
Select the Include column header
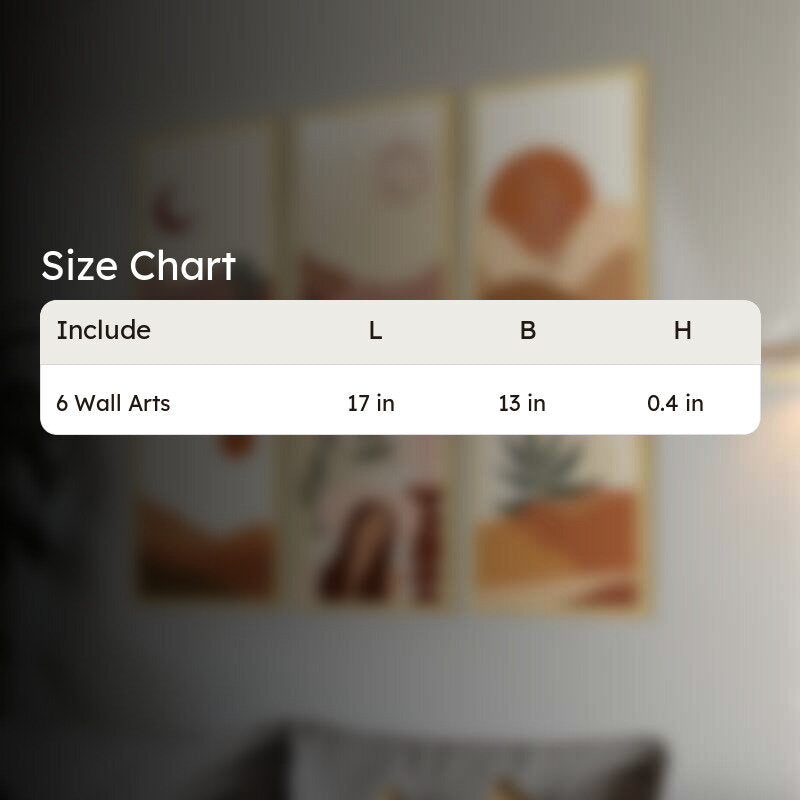click(104, 330)
